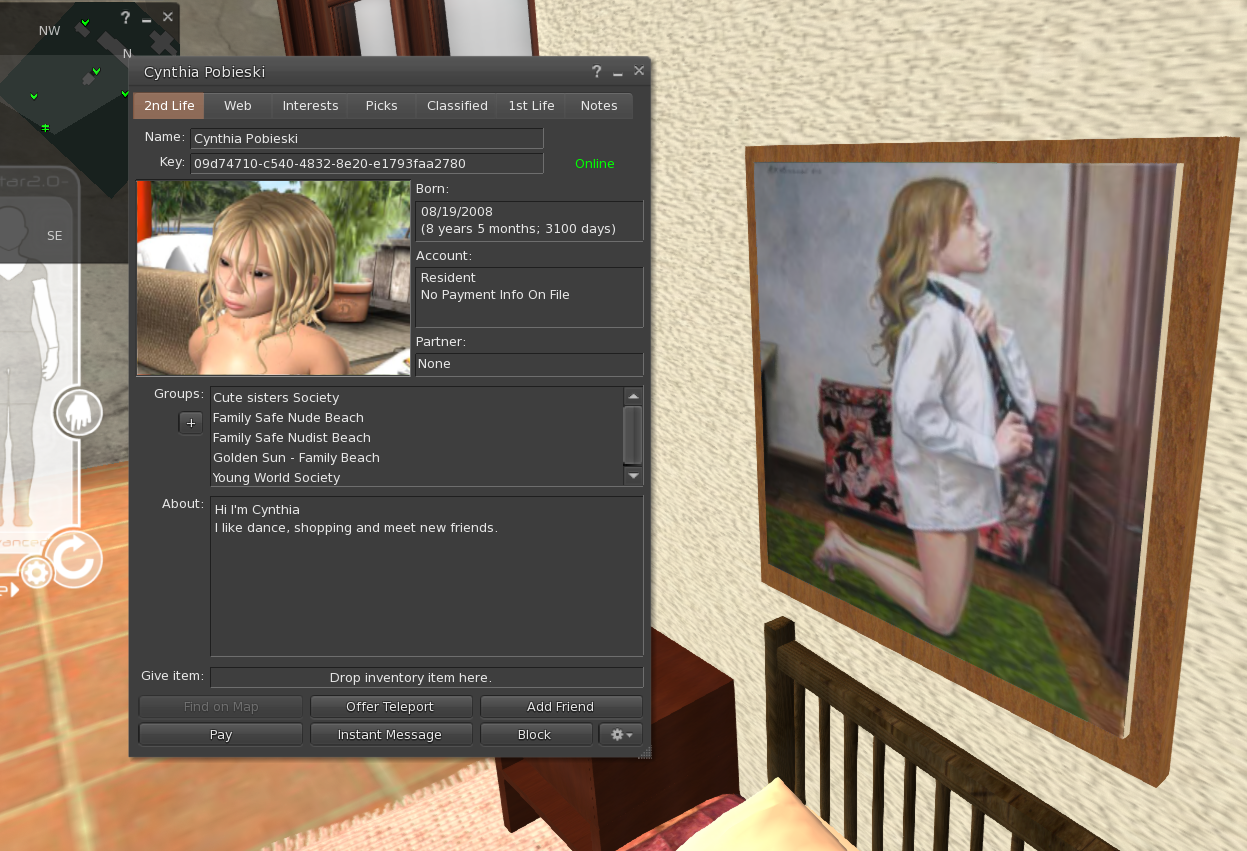Click the profile picture thumbnail

click(x=273, y=278)
